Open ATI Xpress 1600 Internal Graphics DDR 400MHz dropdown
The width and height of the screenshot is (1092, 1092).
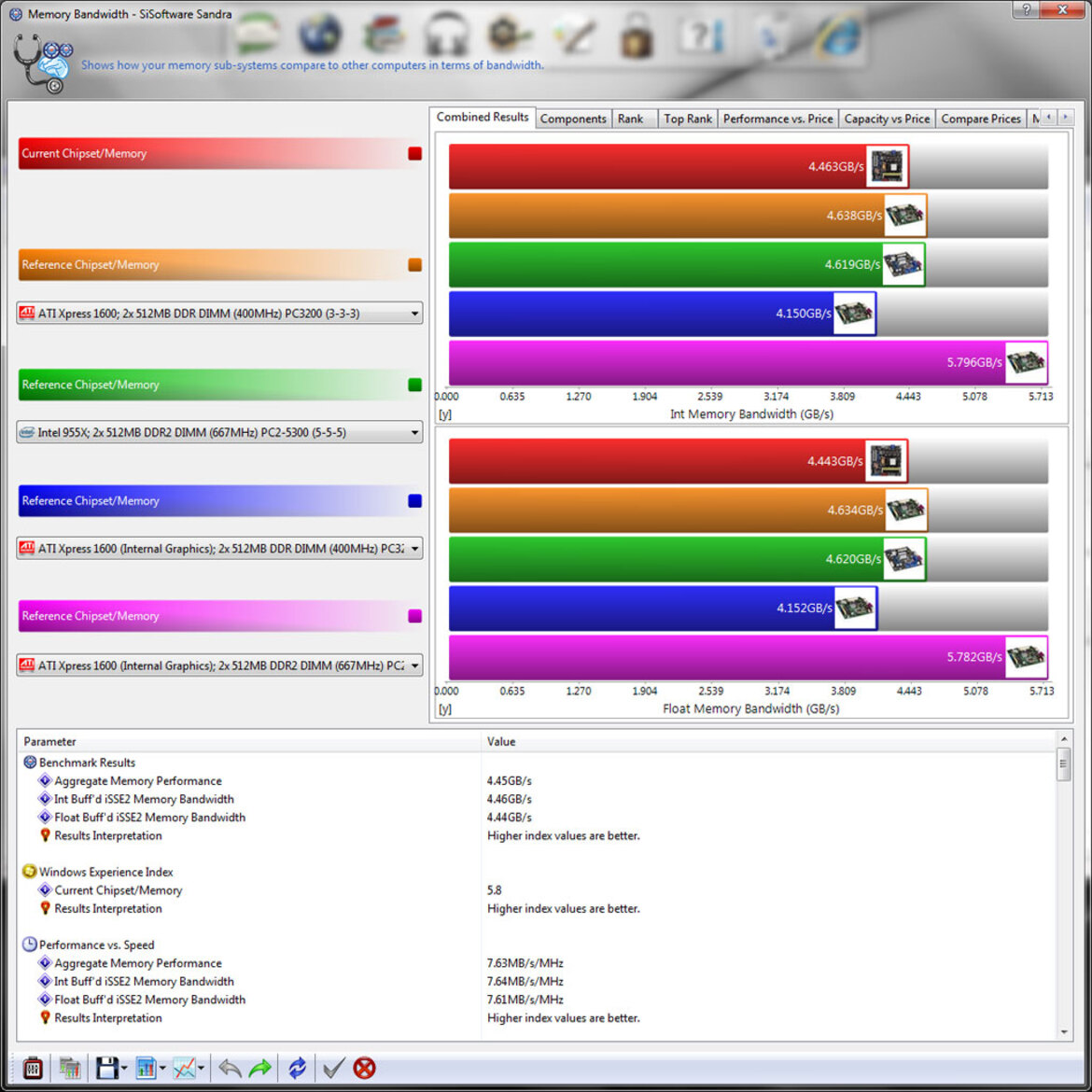pyautogui.click(x=219, y=548)
